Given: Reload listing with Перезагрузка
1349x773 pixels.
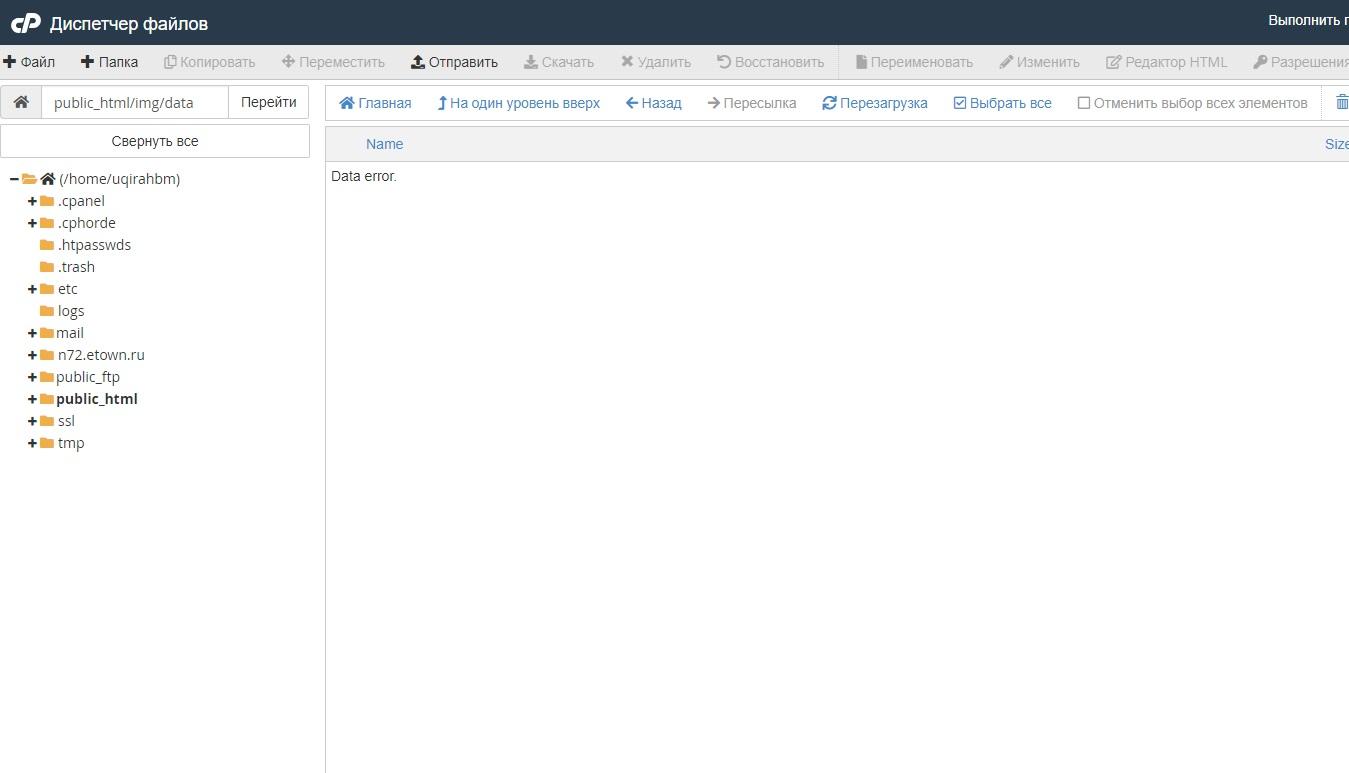Looking at the screenshot, I should [875, 103].
